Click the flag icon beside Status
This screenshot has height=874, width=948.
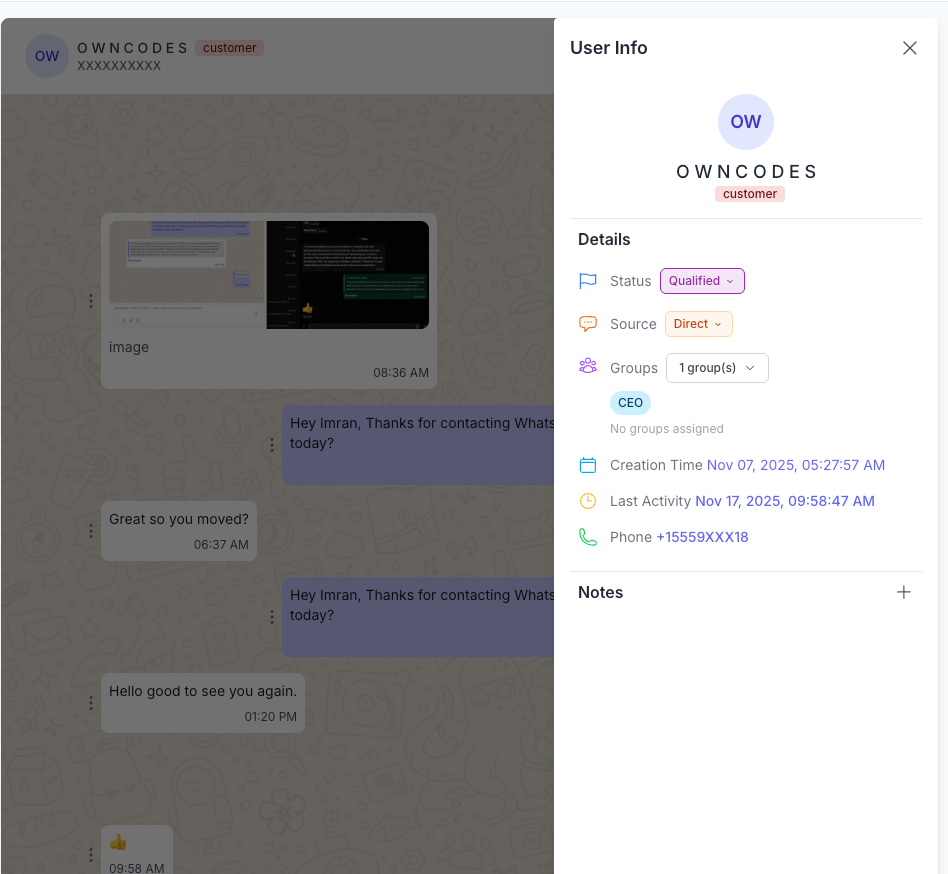[588, 281]
